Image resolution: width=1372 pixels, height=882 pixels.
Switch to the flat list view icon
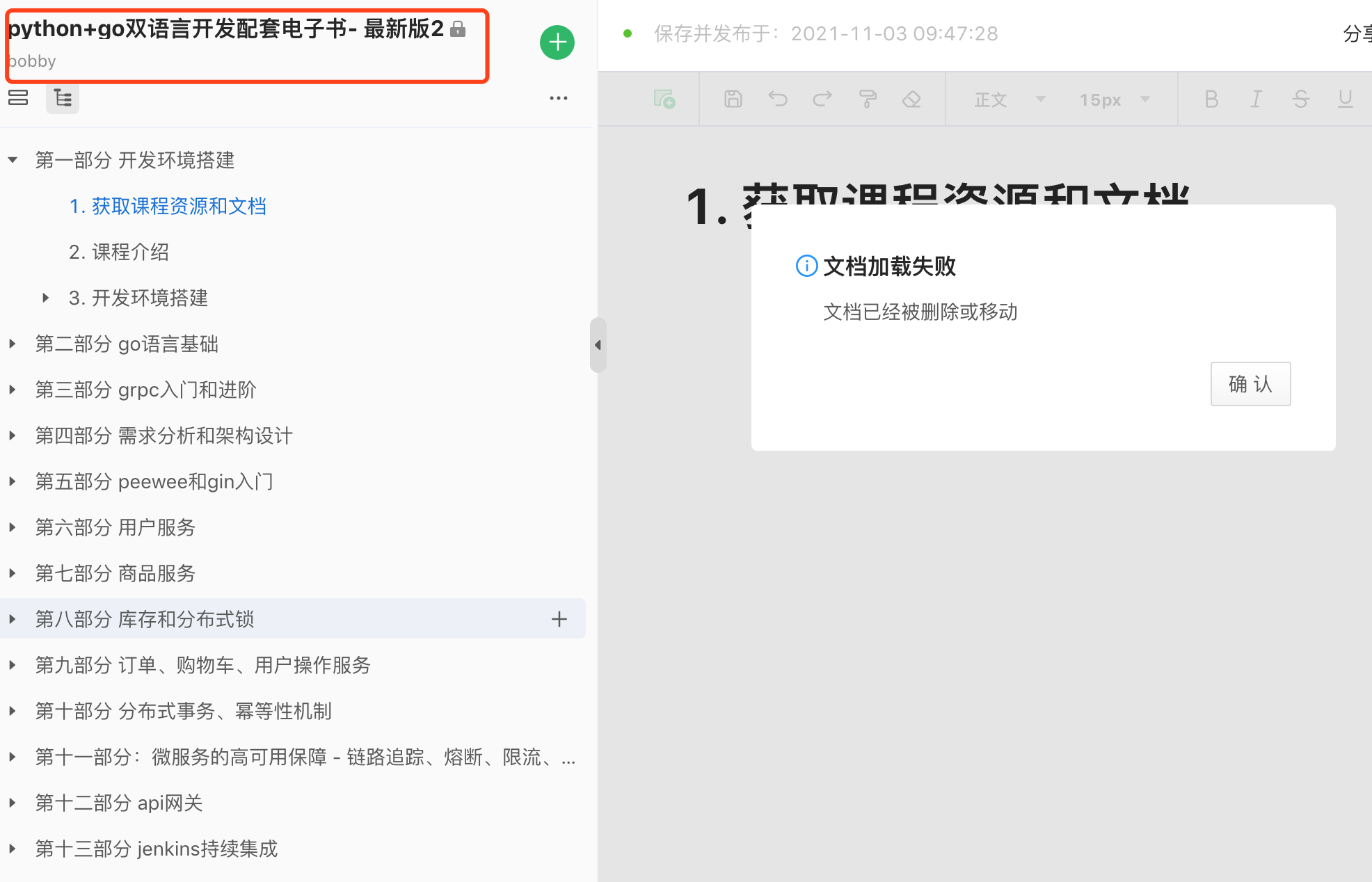(x=18, y=98)
